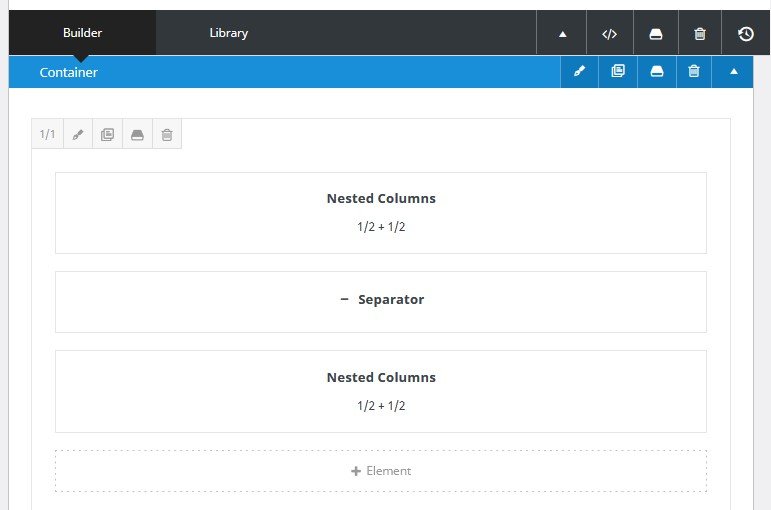The height and width of the screenshot is (510, 771).
Task: Clone the Container
Action: [x=618, y=72]
